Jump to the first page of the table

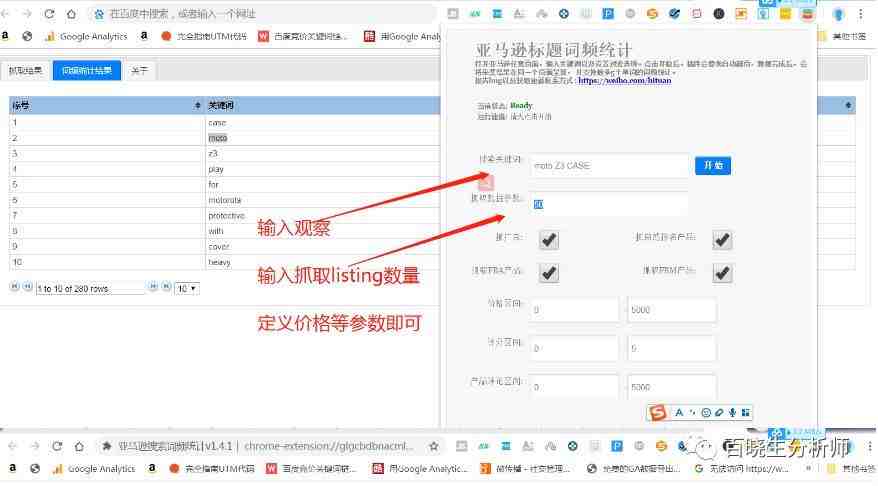tap(14, 286)
